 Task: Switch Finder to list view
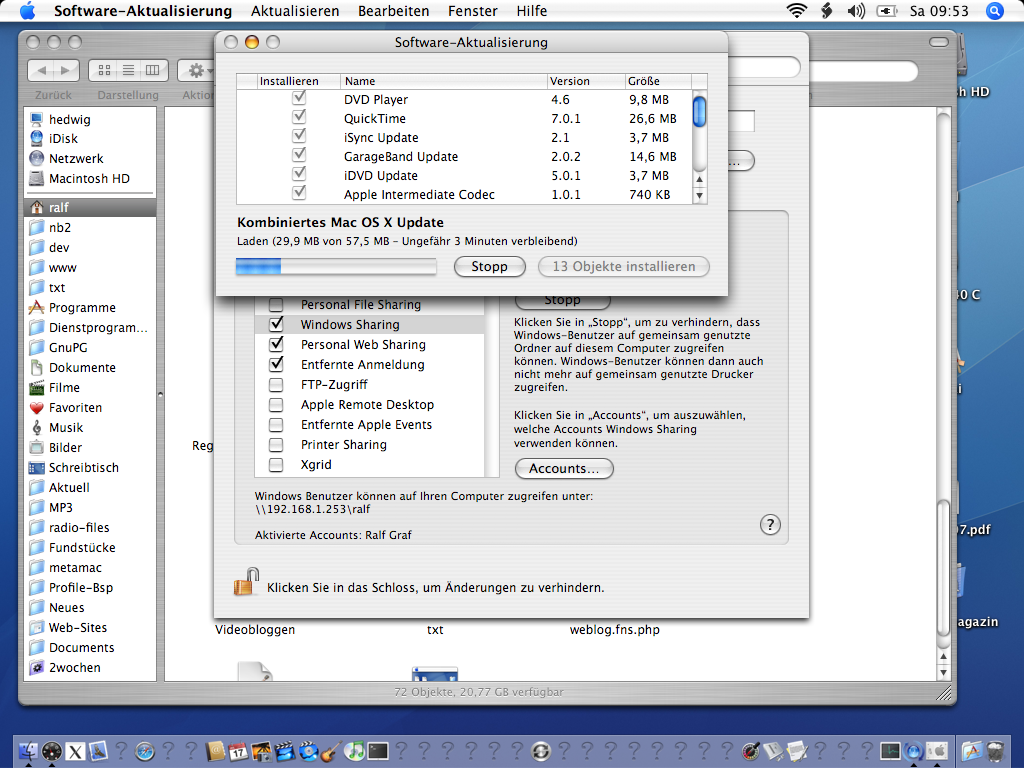click(129, 70)
